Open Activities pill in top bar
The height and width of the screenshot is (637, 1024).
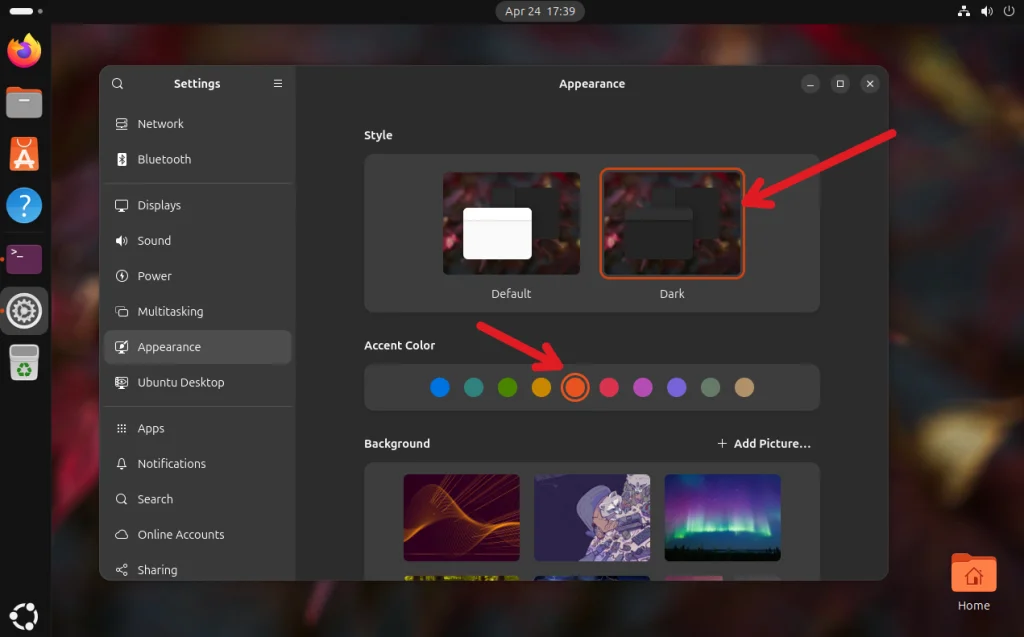pos(25,11)
